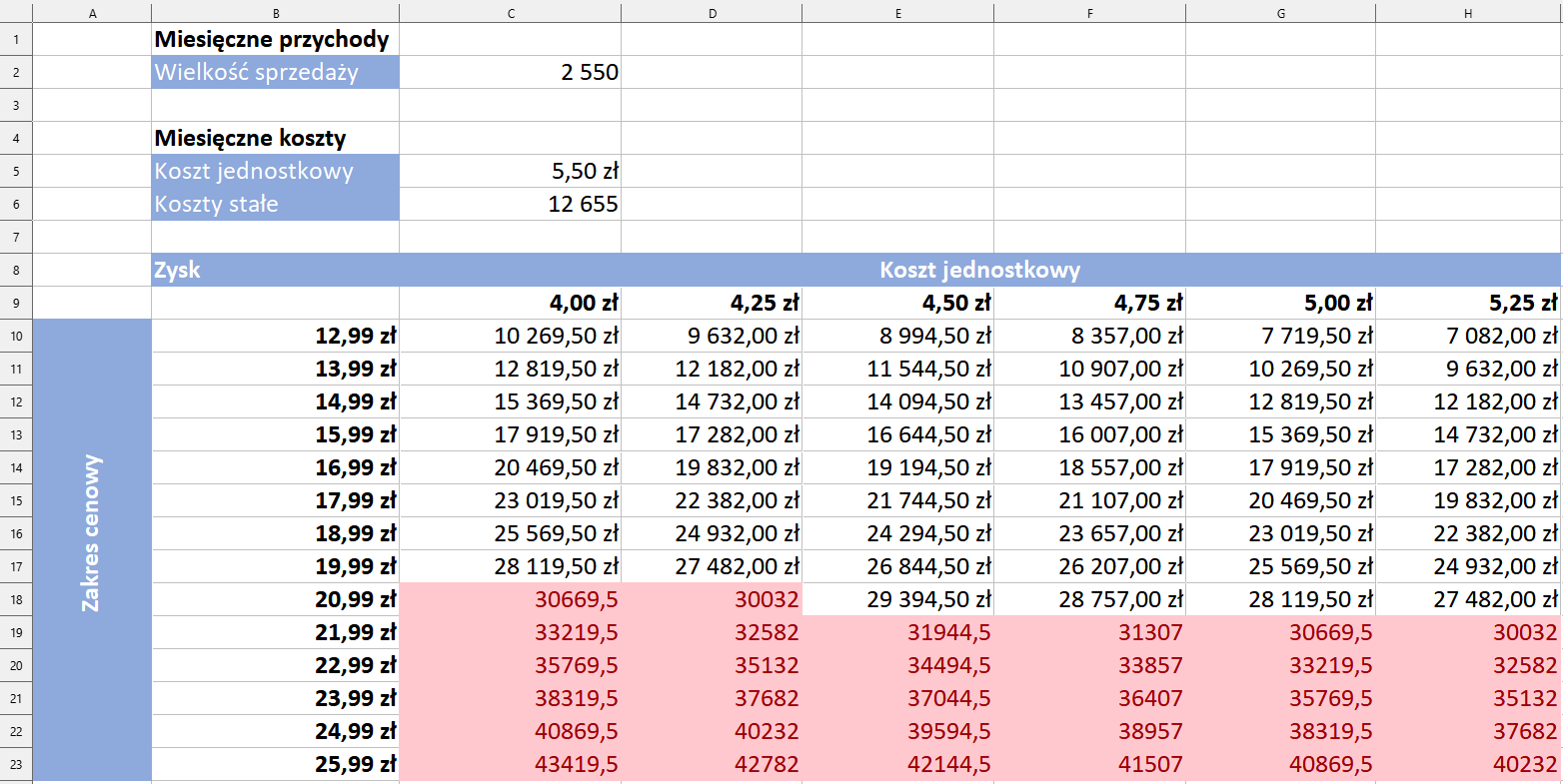Select the 4,00 zł column heading cell
1563x784 pixels.
point(511,303)
